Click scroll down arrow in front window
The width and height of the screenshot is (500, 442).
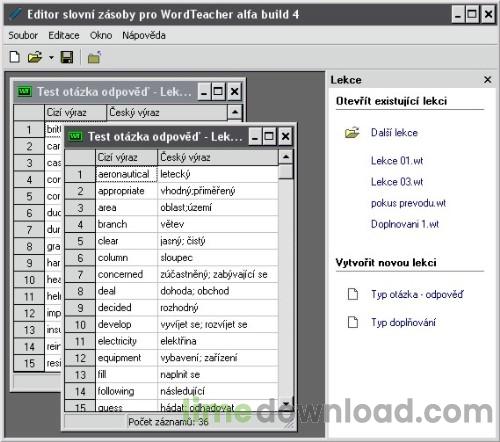pos(286,403)
